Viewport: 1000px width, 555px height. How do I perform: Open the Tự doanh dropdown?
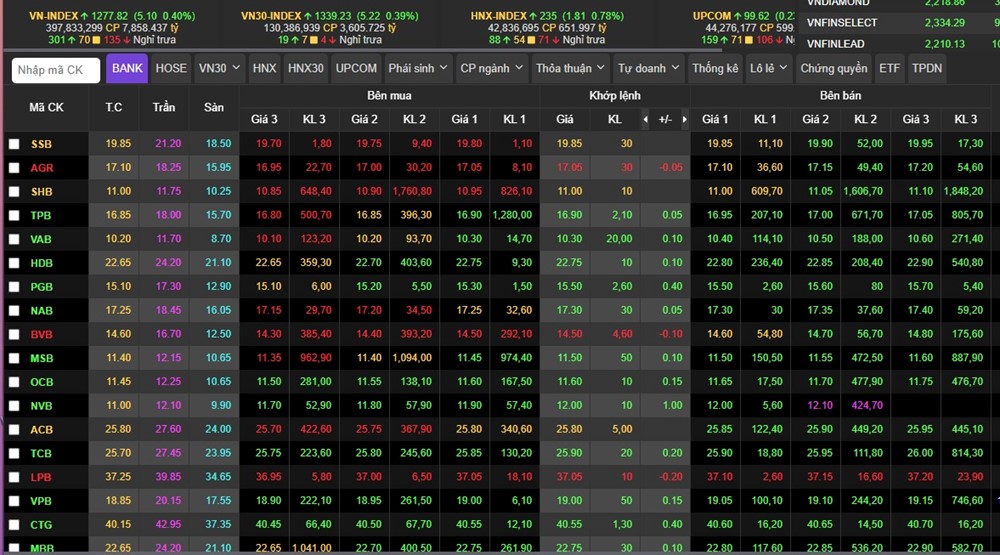(x=649, y=68)
